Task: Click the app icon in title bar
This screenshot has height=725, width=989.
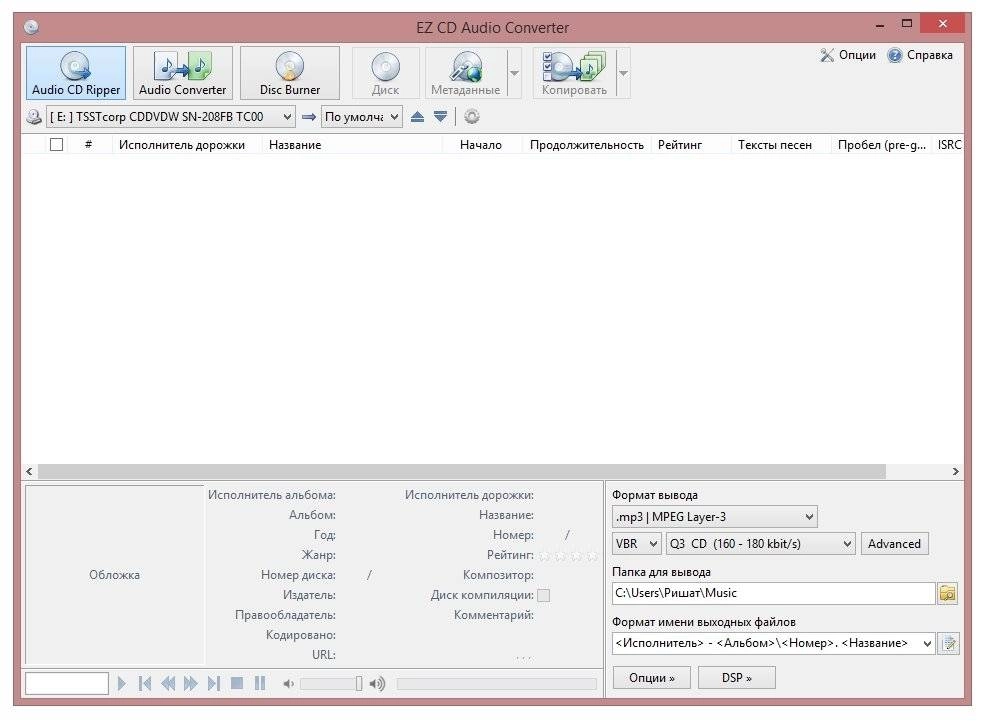Action: [x=31, y=27]
